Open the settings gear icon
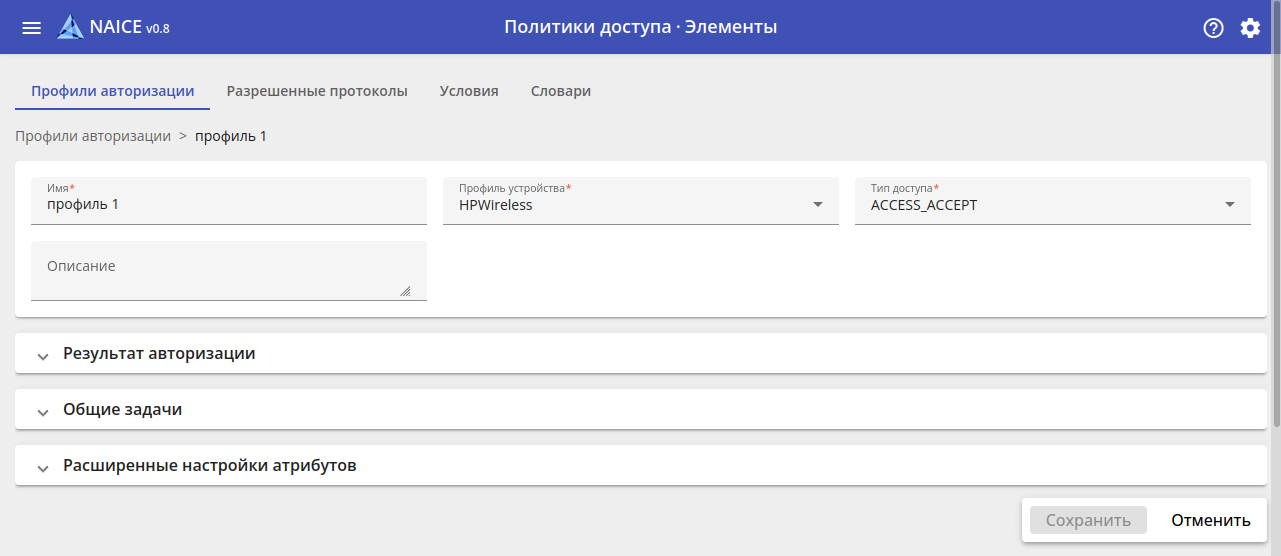This screenshot has height=556, width=1281. [1250, 28]
